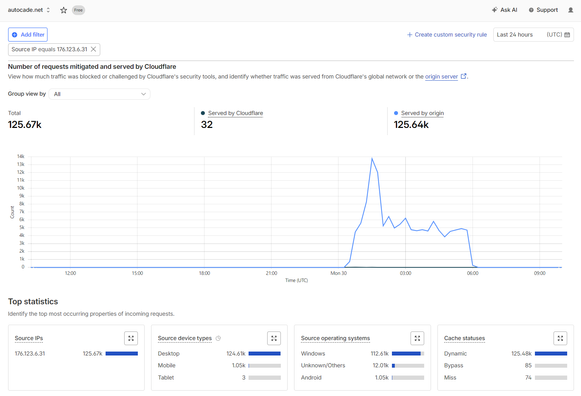Select the Windows operating system row
Viewport: 581px width, 396px height.
coord(362,353)
